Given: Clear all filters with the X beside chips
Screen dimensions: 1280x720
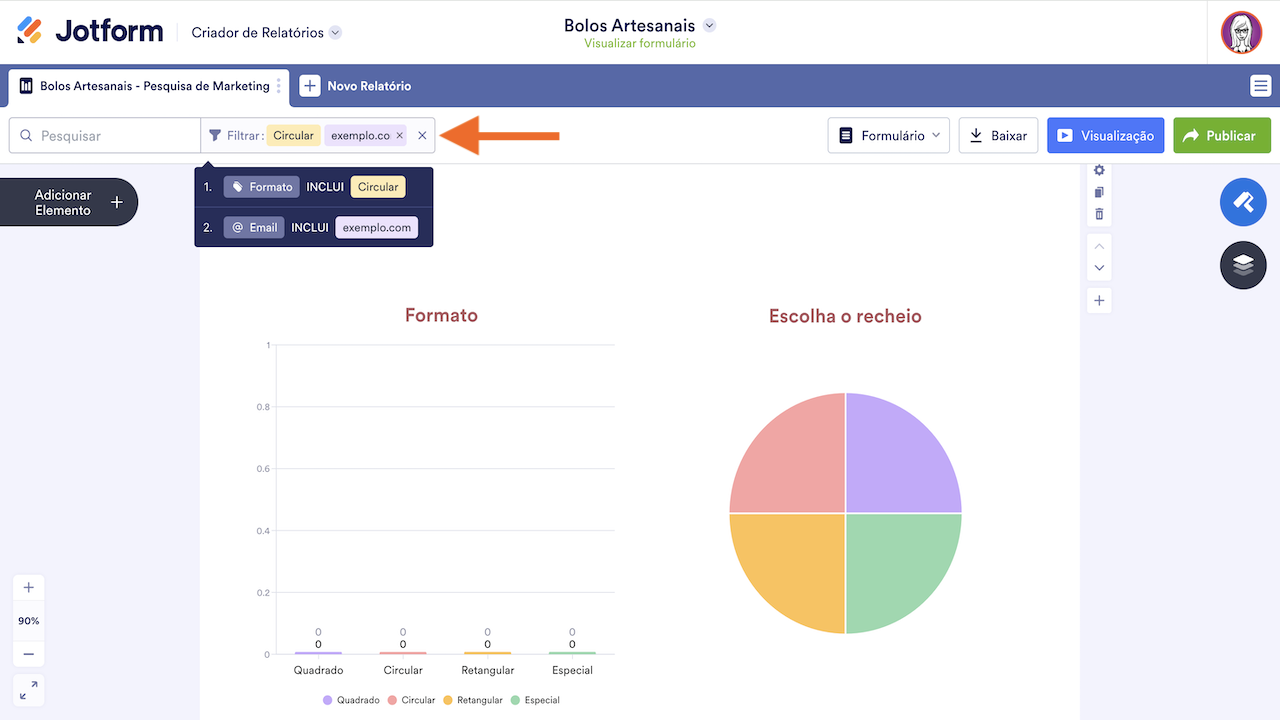Looking at the screenshot, I should tap(423, 135).
